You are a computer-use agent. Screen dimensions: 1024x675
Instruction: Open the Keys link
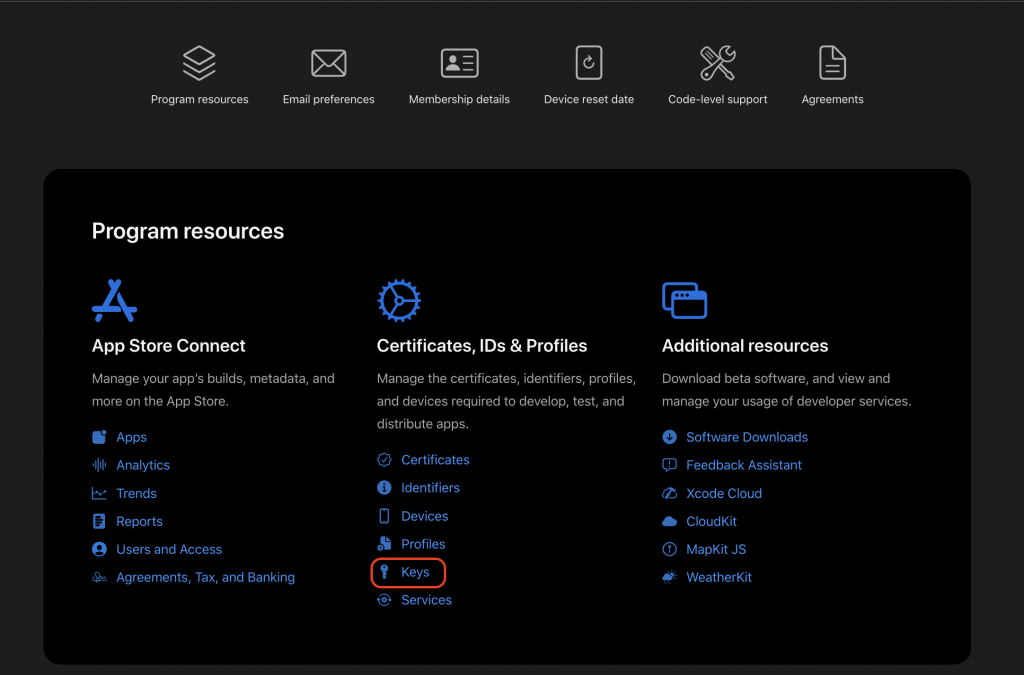(x=415, y=573)
